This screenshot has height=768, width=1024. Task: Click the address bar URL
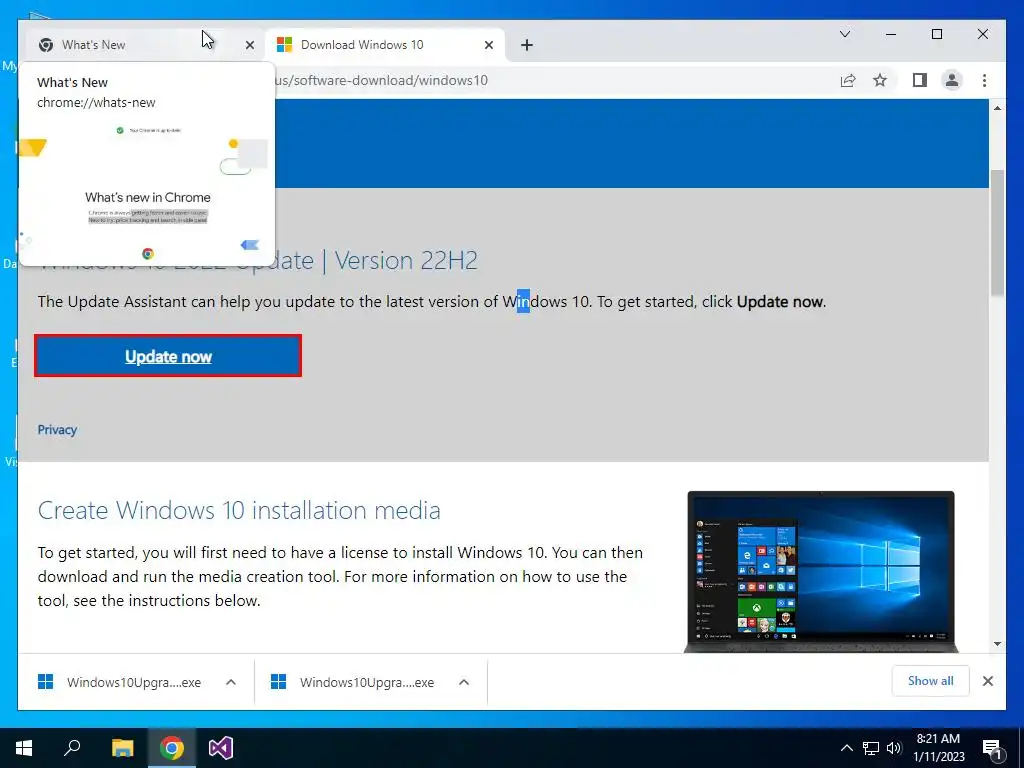point(381,80)
